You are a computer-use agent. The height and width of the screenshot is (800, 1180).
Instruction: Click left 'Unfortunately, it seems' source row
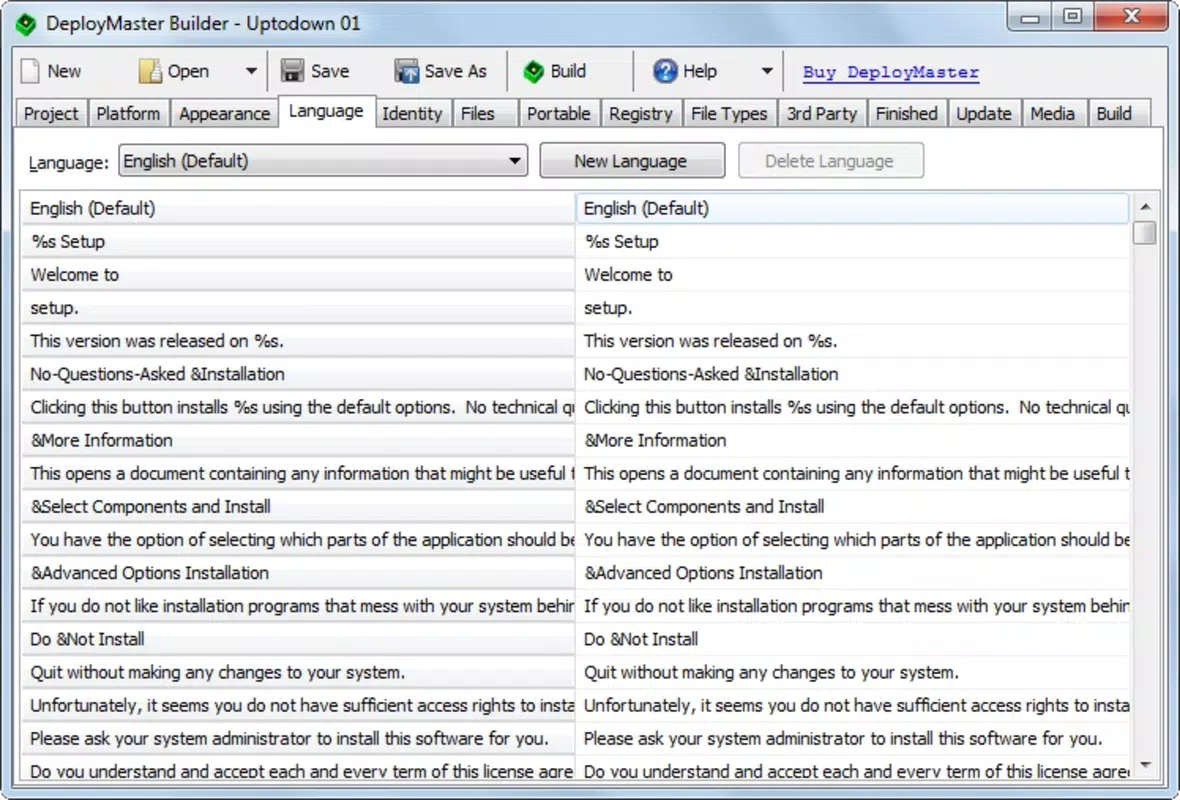point(298,705)
